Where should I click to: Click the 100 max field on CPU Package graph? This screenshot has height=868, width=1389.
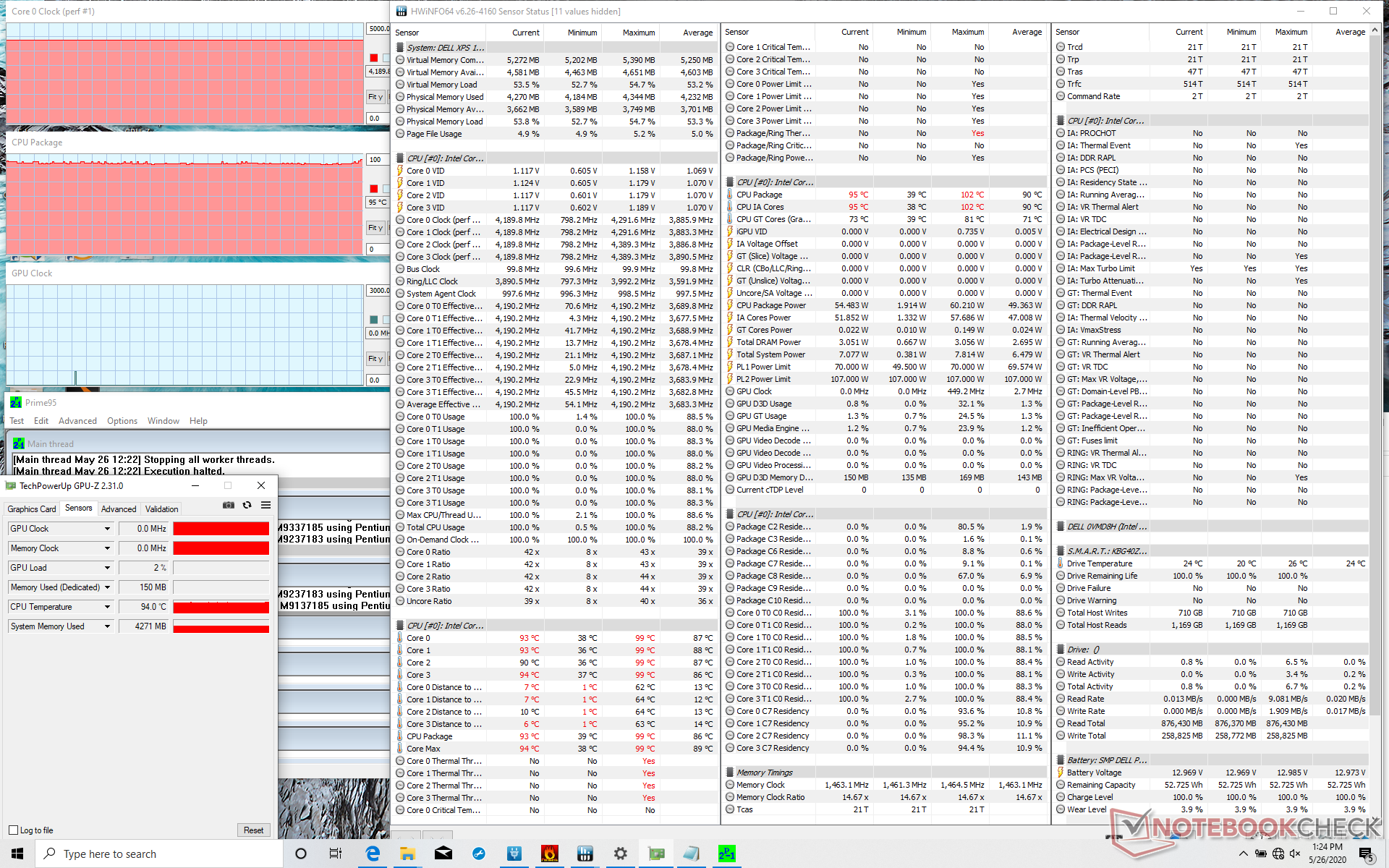(x=378, y=160)
